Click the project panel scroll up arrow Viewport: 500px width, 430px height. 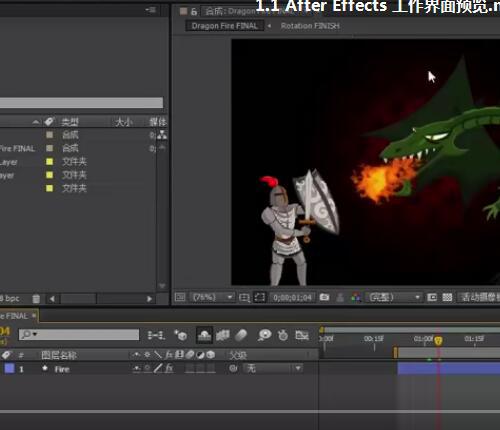(162, 147)
